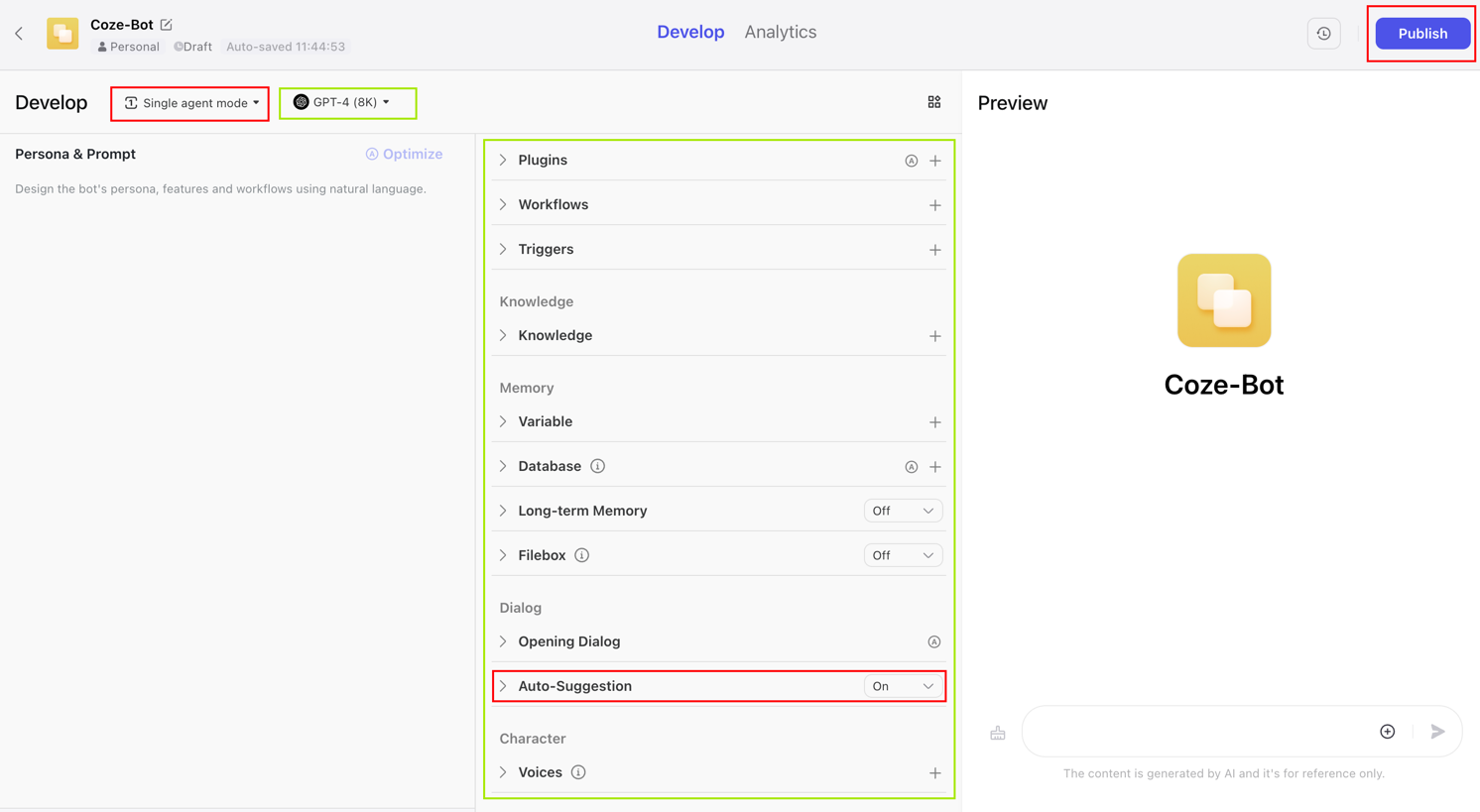Click the Draft status label
Screen dimensions: 1480x812
click(x=192, y=47)
